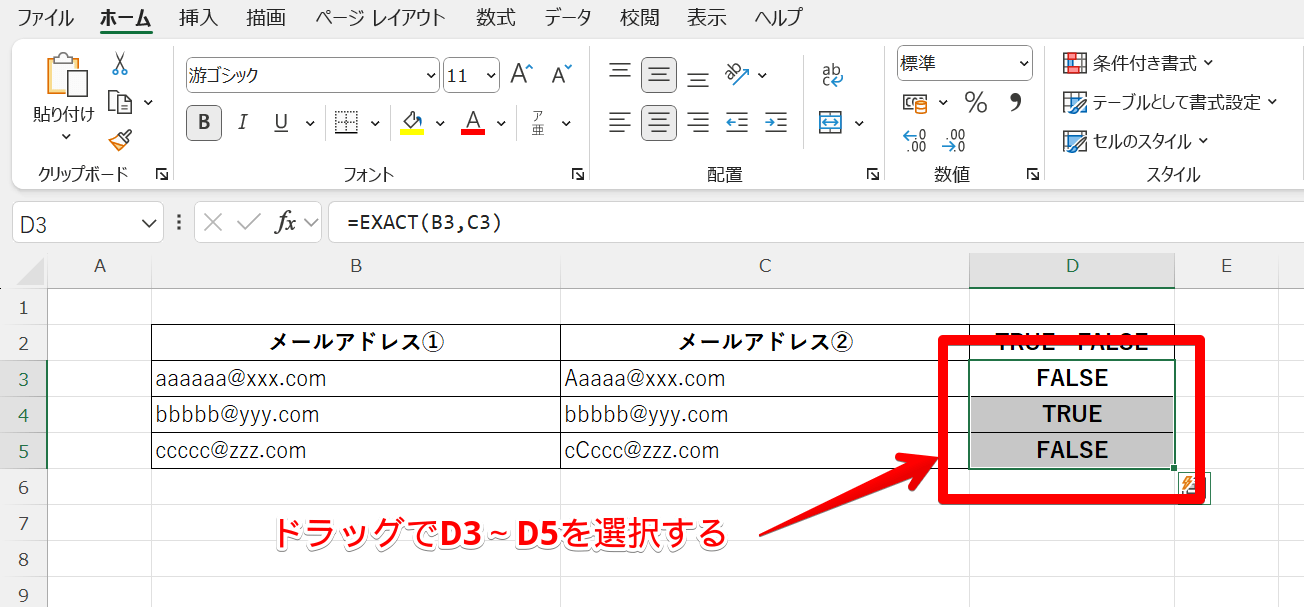Toggle Bold formatting
The height and width of the screenshot is (607, 1304).
[x=204, y=123]
